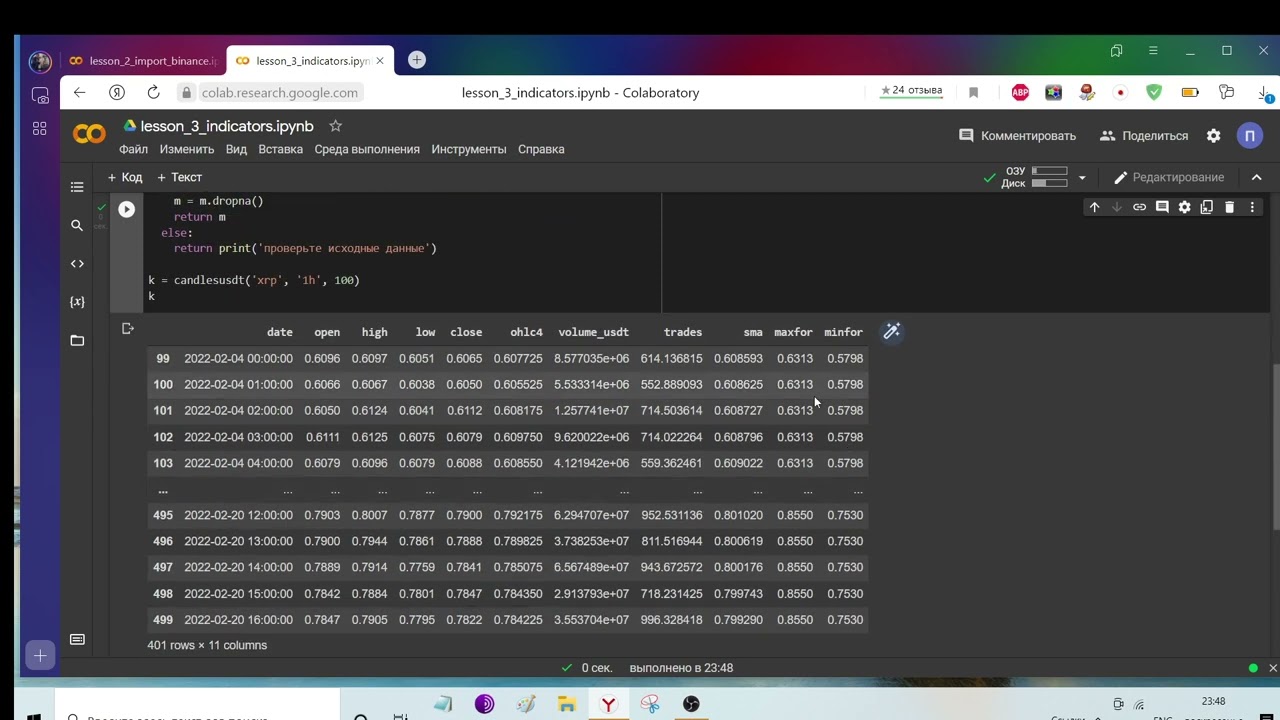The height and width of the screenshot is (720, 1280).
Task: Open Tor Browser purple icon in taskbar
Action: pos(484,705)
